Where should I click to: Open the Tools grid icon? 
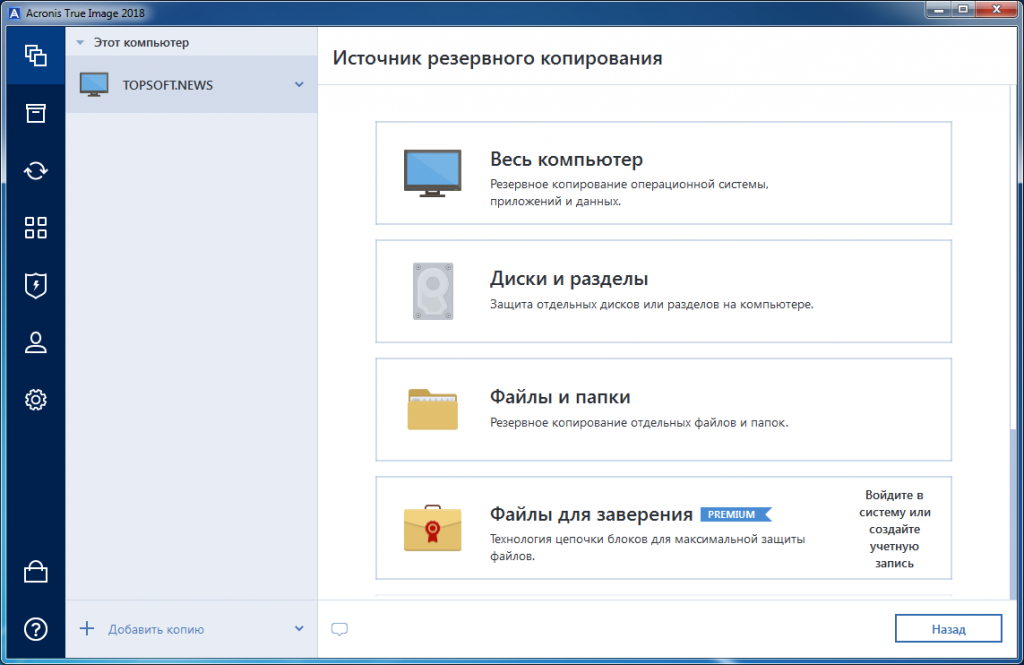(36, 228)
